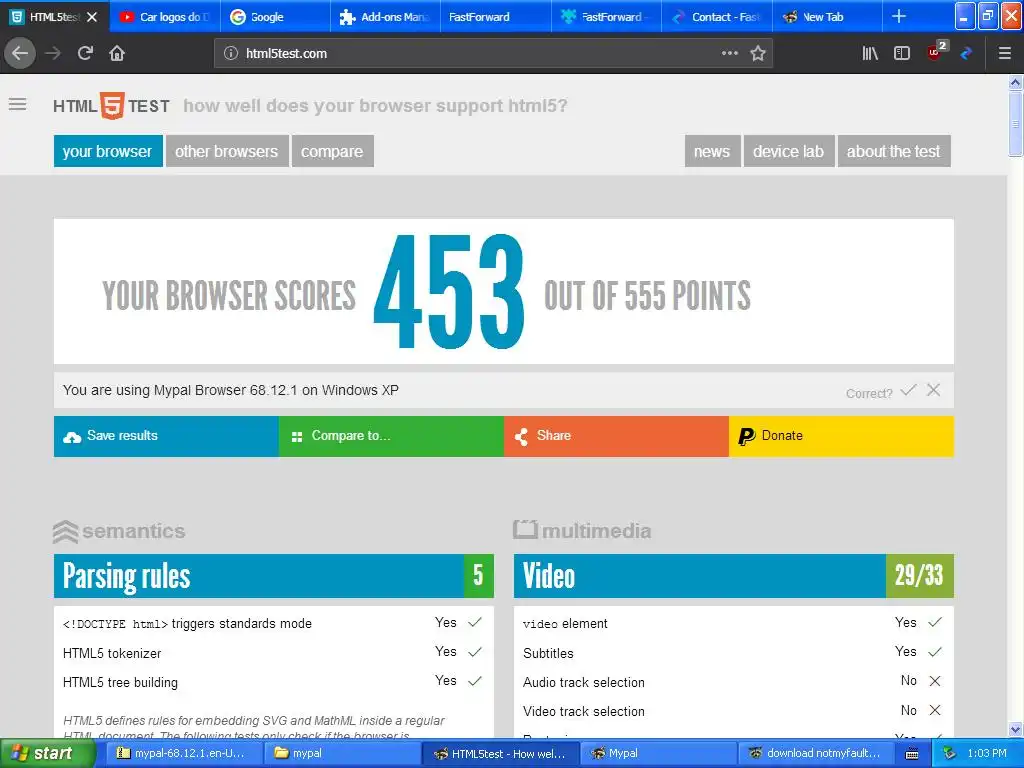Open the 'compare' page
This screenshot has width=1024, height=768.
(x=332, y=152)
